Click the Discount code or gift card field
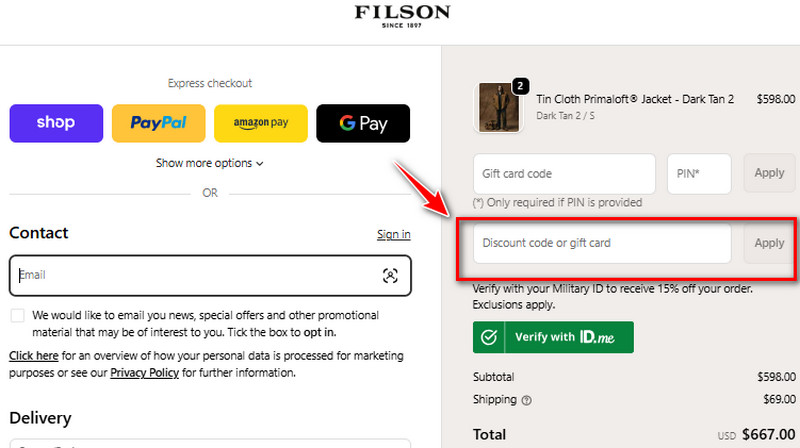The image size is (800, 448). 602,243
